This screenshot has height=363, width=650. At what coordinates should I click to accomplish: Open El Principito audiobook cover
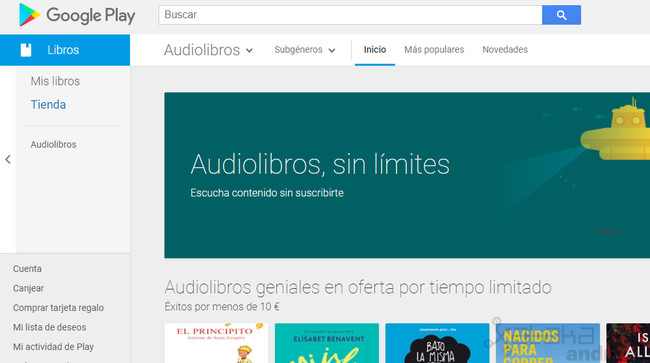216,343
